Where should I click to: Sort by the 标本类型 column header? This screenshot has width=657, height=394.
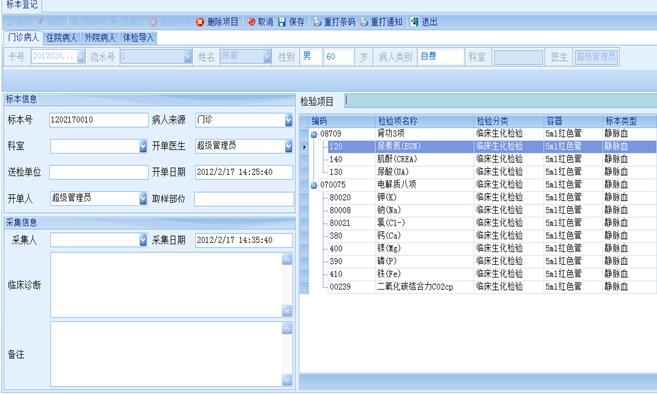click(x=630, y=121)
